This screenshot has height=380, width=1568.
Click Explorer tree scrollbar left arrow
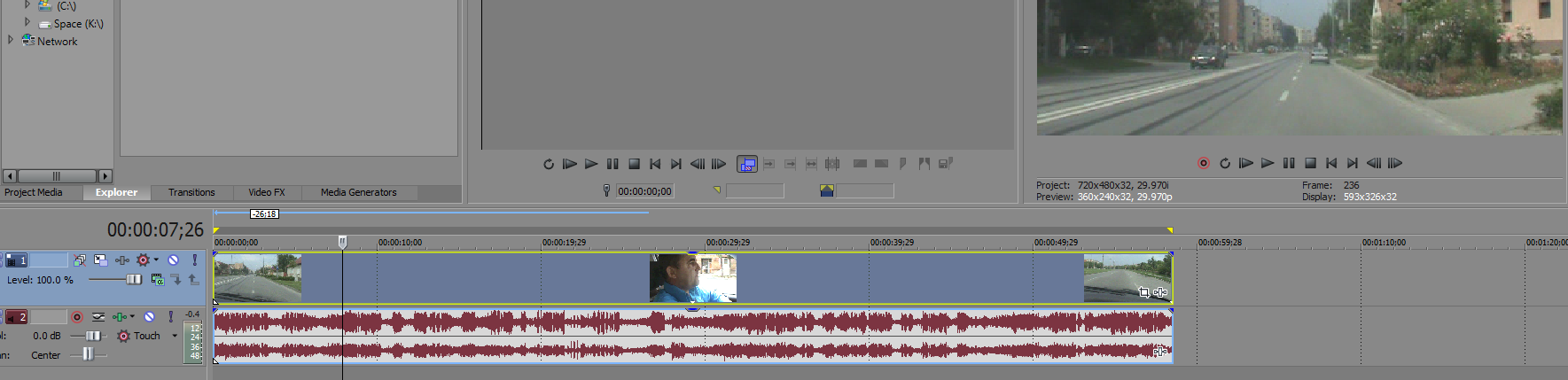coord(10,176)
